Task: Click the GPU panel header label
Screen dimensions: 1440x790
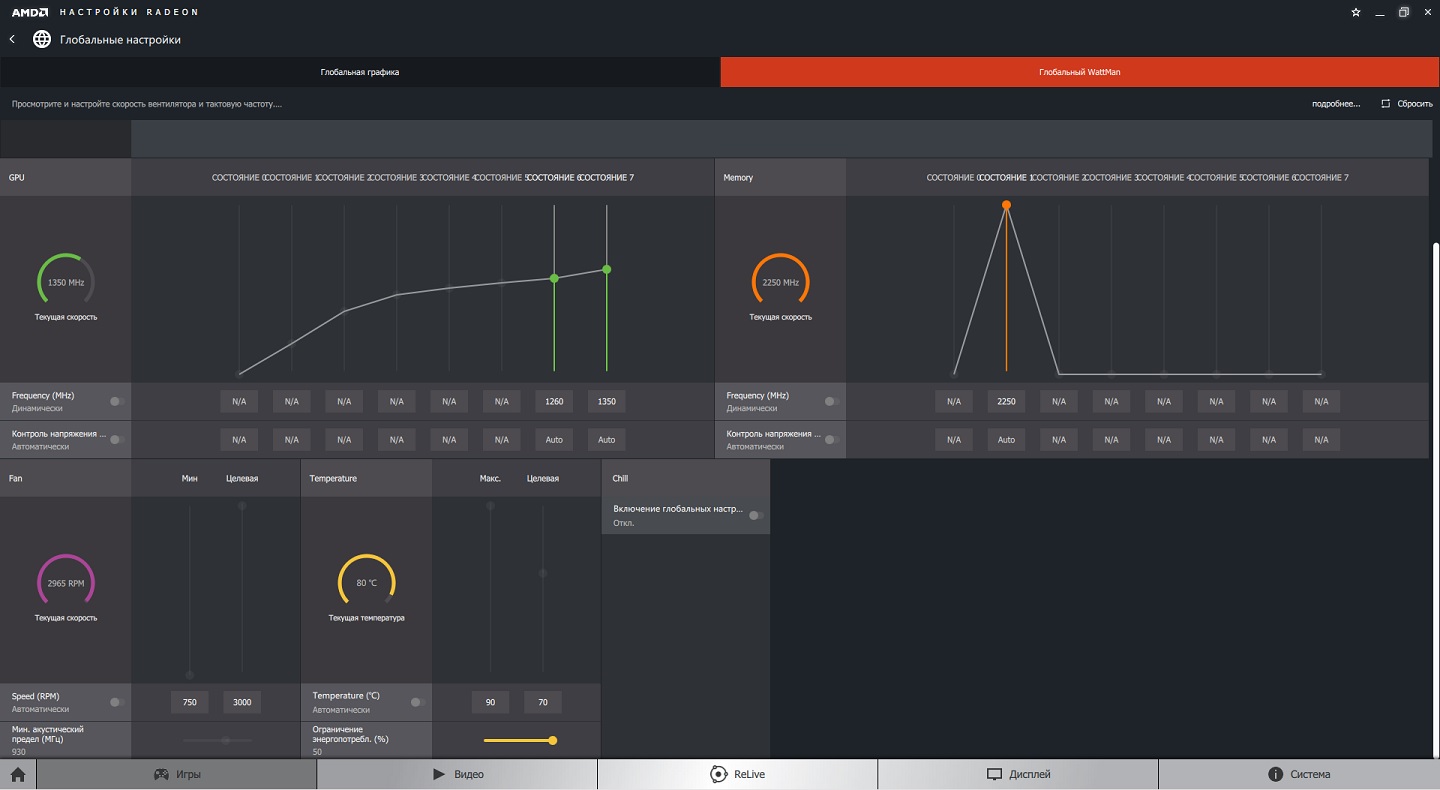Action: [x=16, y=177]
